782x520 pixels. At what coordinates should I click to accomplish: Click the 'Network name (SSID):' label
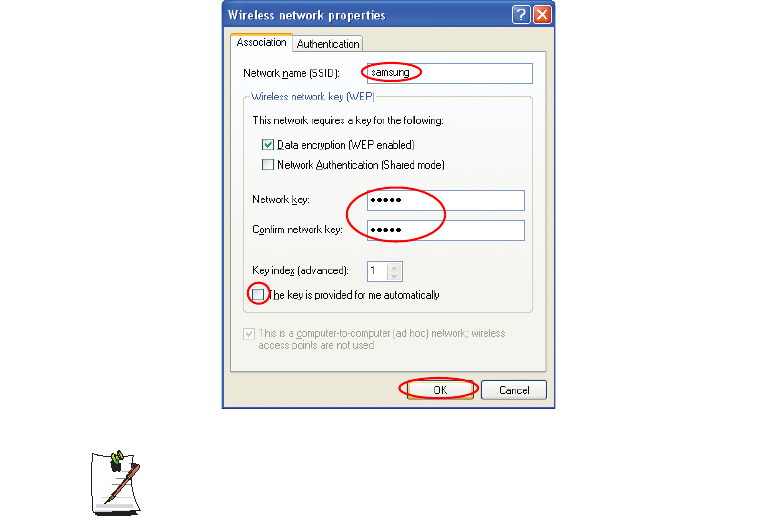(291, 73)
